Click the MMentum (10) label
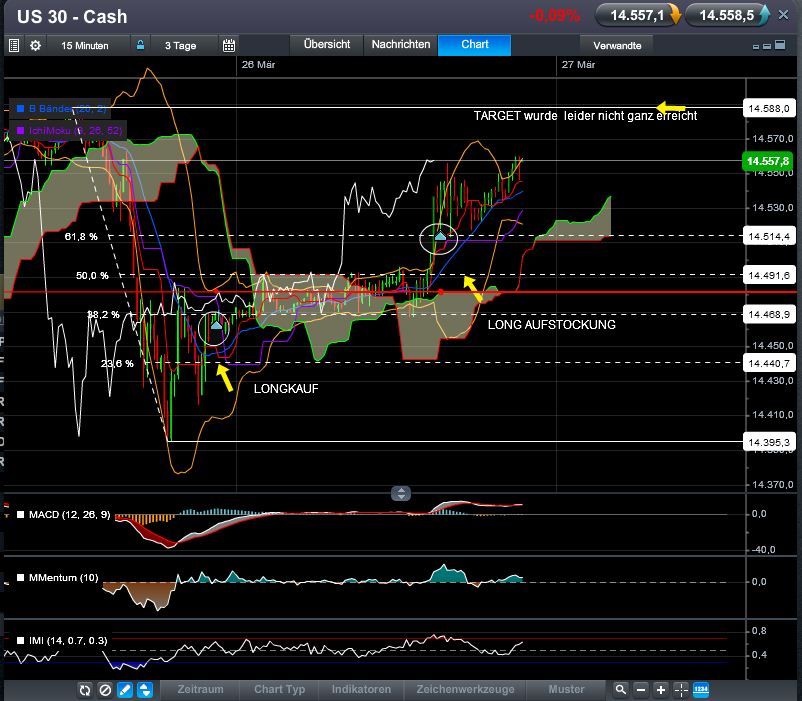802x701 pixels. 63,577
